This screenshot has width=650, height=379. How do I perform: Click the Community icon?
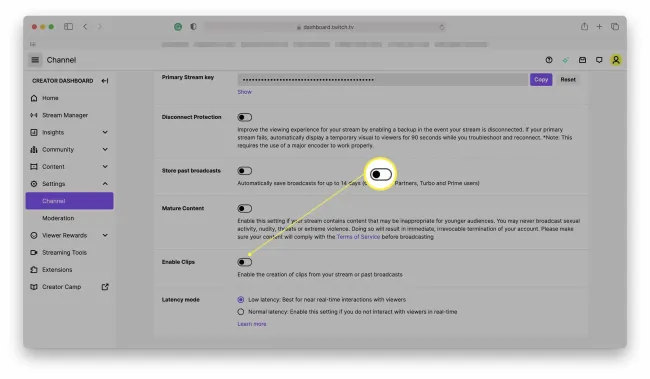[x=34, y=149]
